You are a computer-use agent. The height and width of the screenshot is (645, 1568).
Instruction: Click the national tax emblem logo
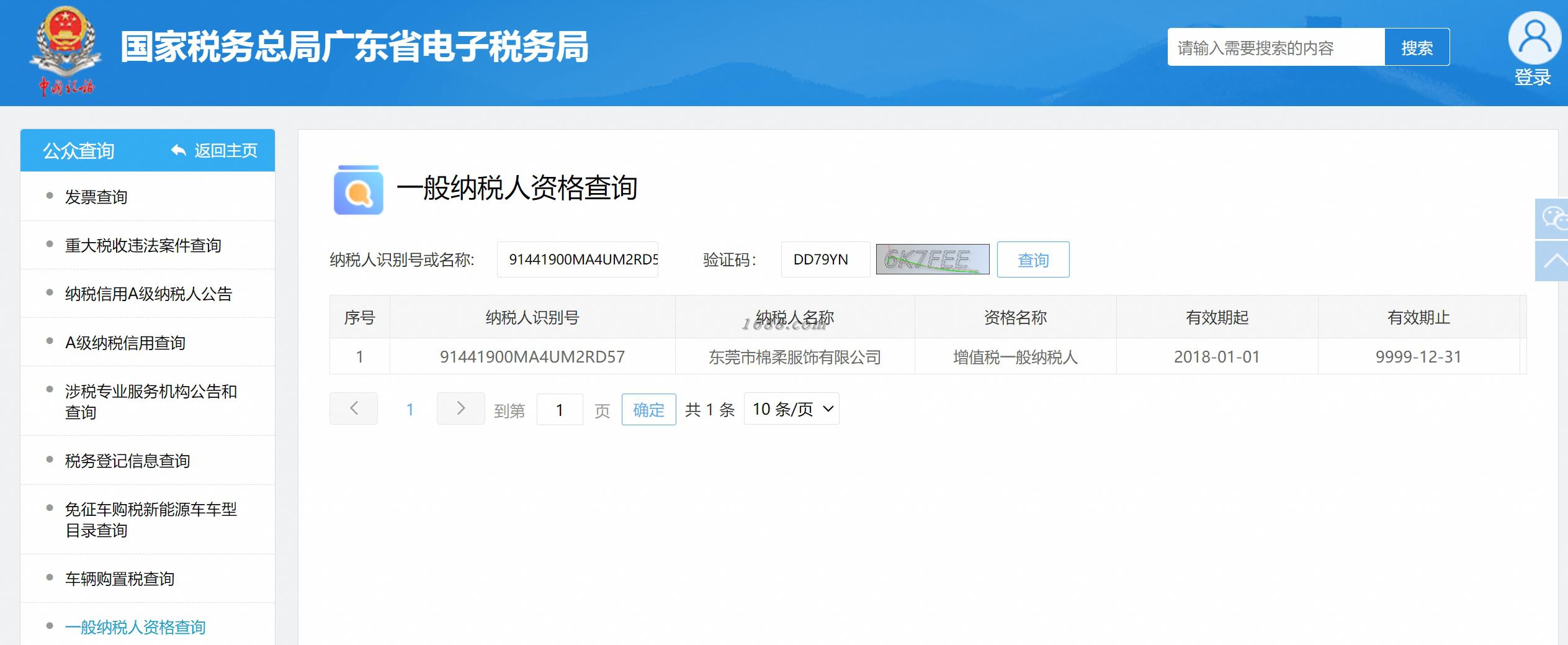tap(66, 51)
